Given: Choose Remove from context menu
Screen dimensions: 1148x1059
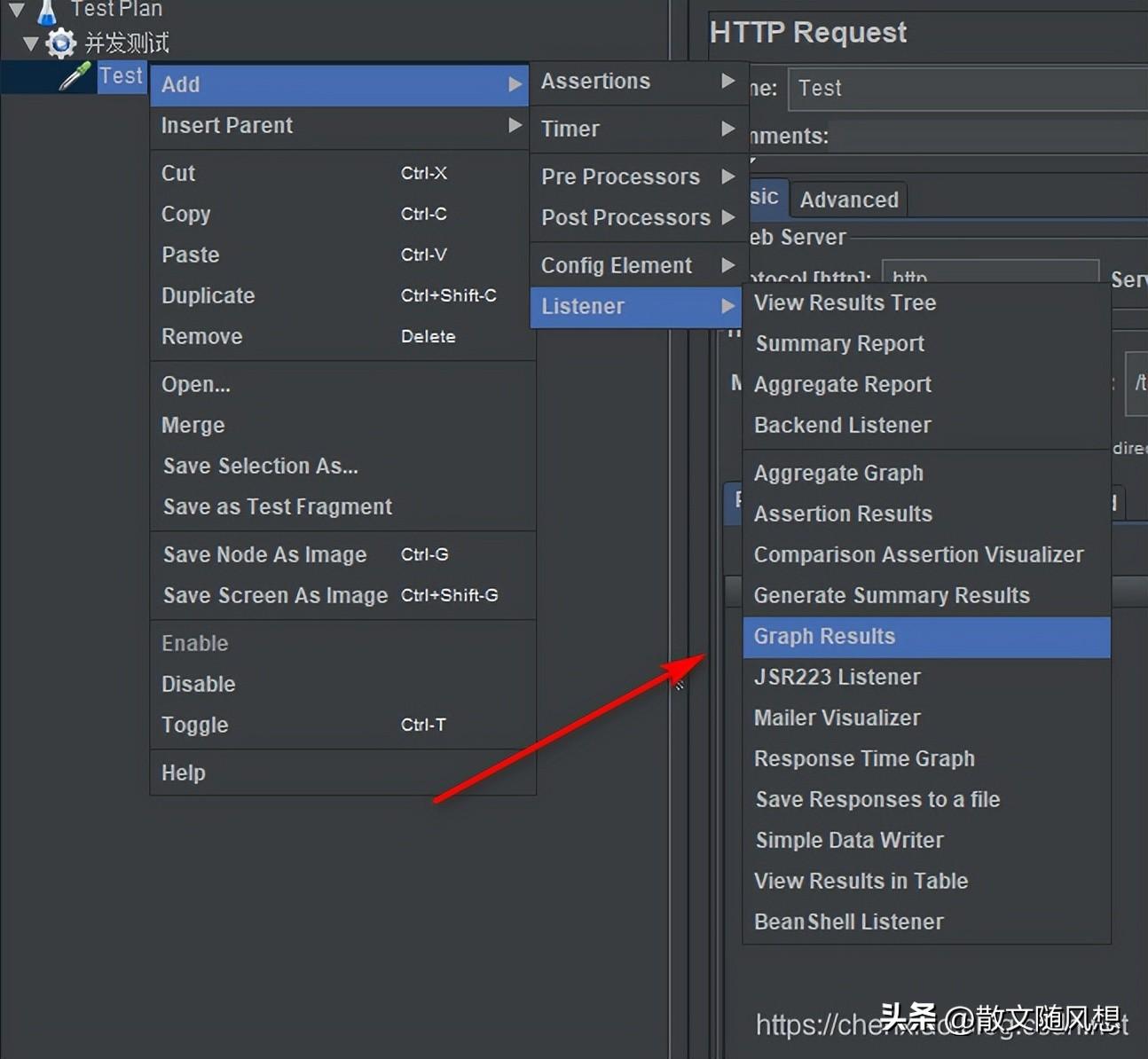Looking at the screenshot, I should (343, 337).
